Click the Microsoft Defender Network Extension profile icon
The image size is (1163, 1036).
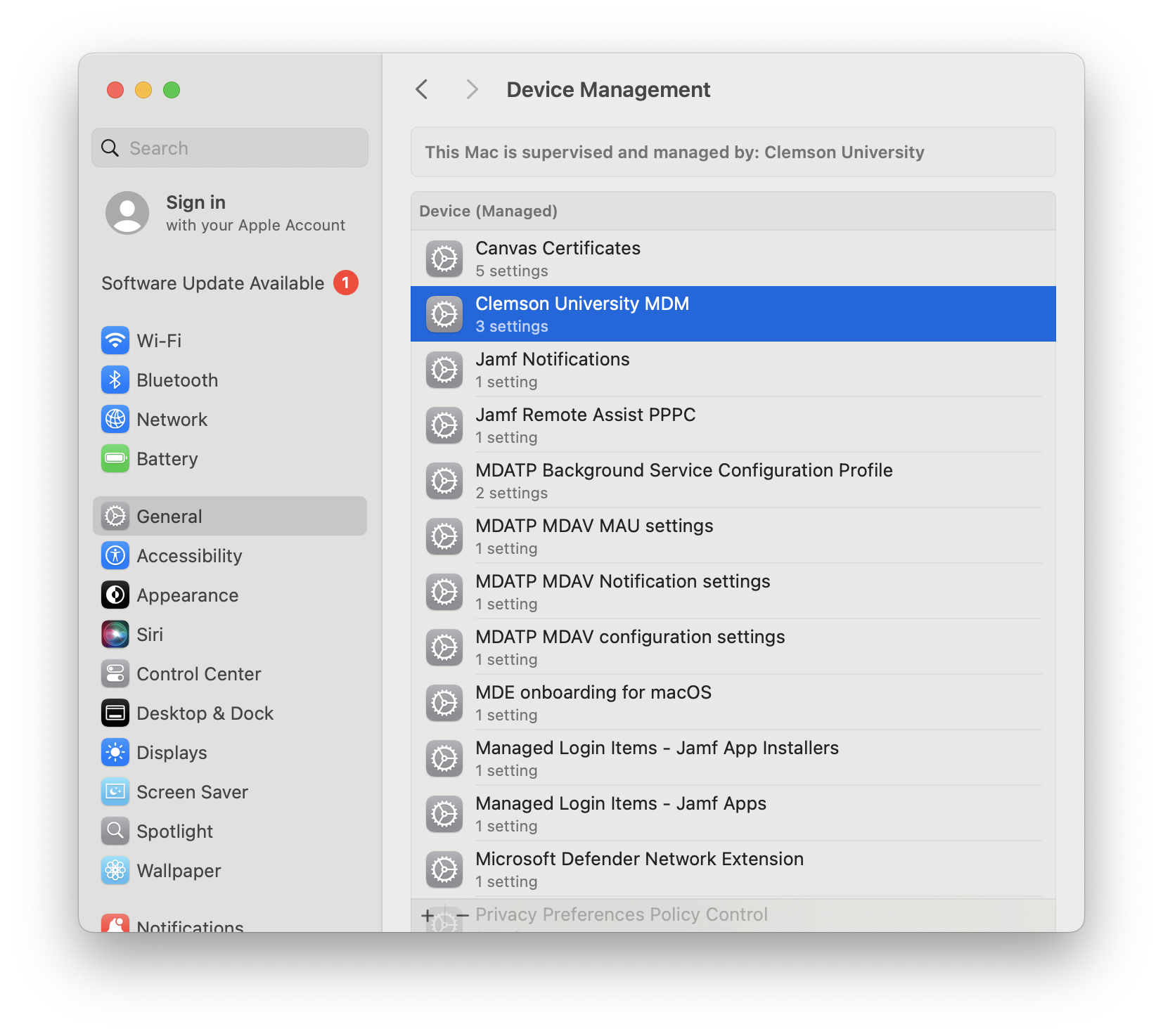click(444, 869)
